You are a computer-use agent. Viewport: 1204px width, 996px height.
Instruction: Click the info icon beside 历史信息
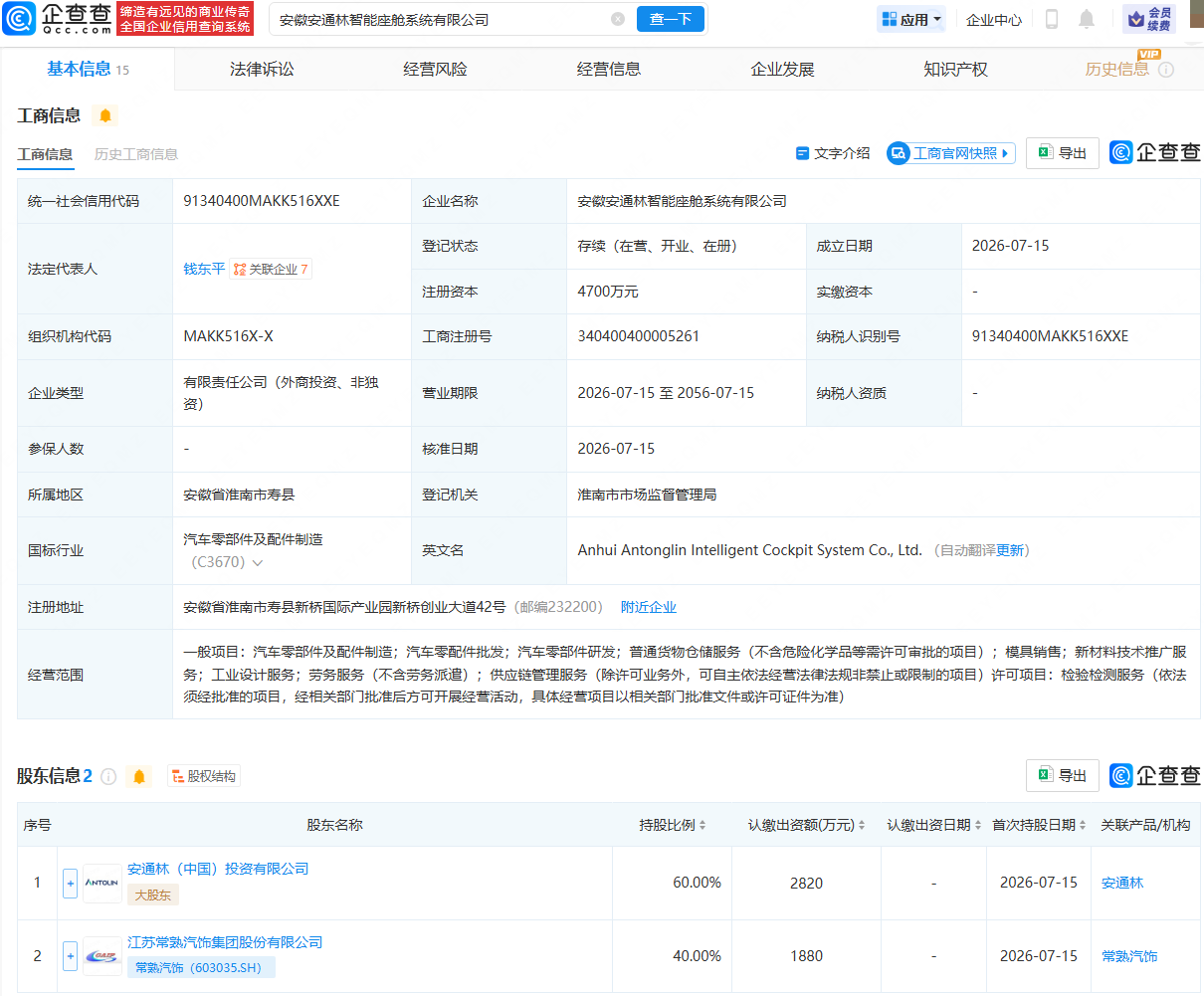tap(1166, 70)
